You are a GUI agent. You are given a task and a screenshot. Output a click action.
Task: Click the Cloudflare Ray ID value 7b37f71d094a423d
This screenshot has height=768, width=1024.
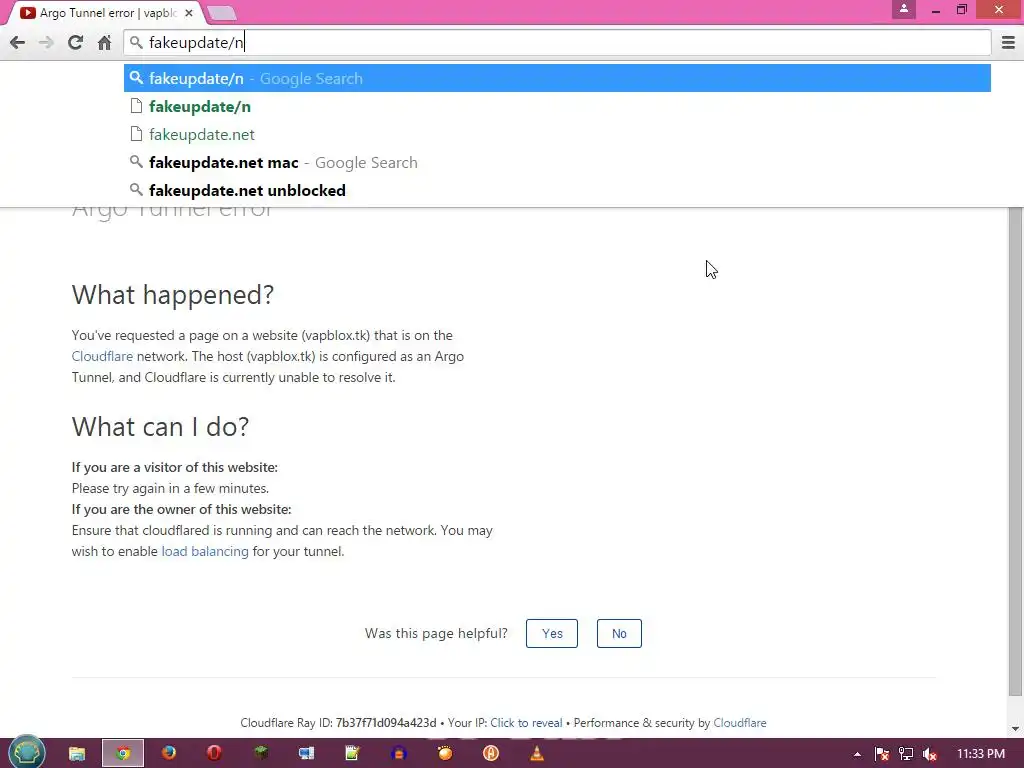click(386, 723)
